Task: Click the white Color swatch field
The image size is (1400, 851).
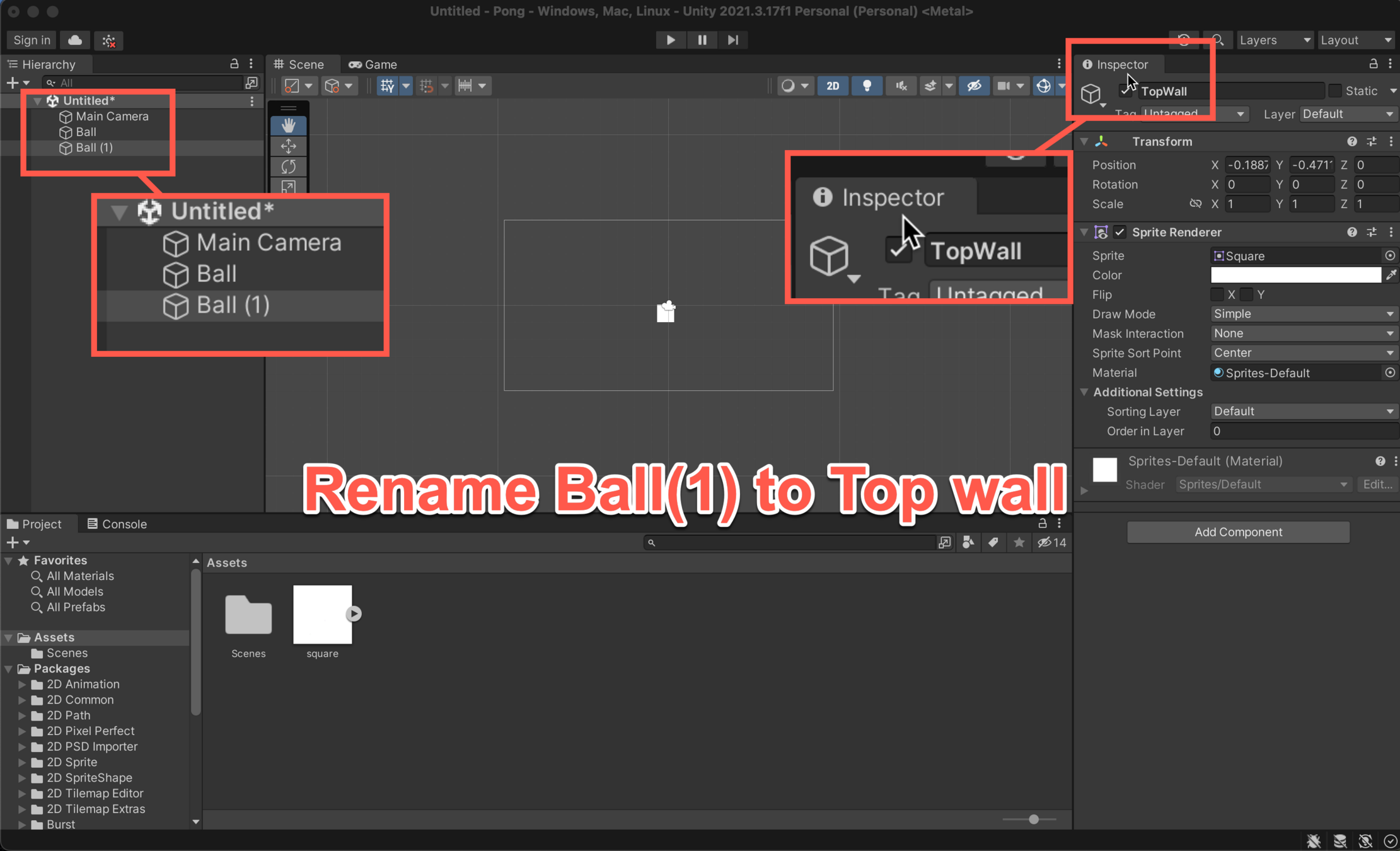Action: [x=1295, y=275]
